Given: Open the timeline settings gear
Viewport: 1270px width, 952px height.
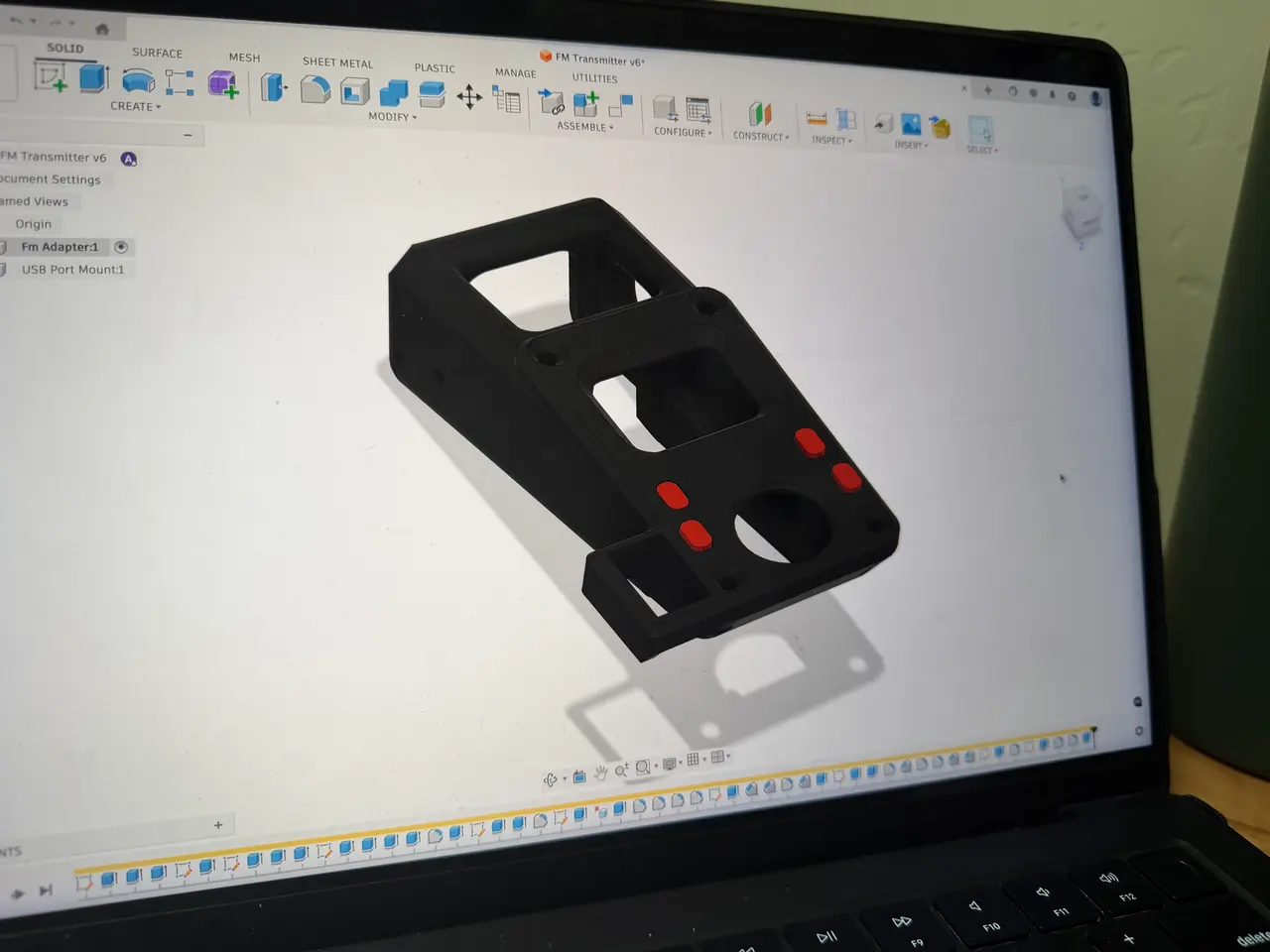Looking at the screenshot, I should pyautogui.click(x=1138, y=731).
